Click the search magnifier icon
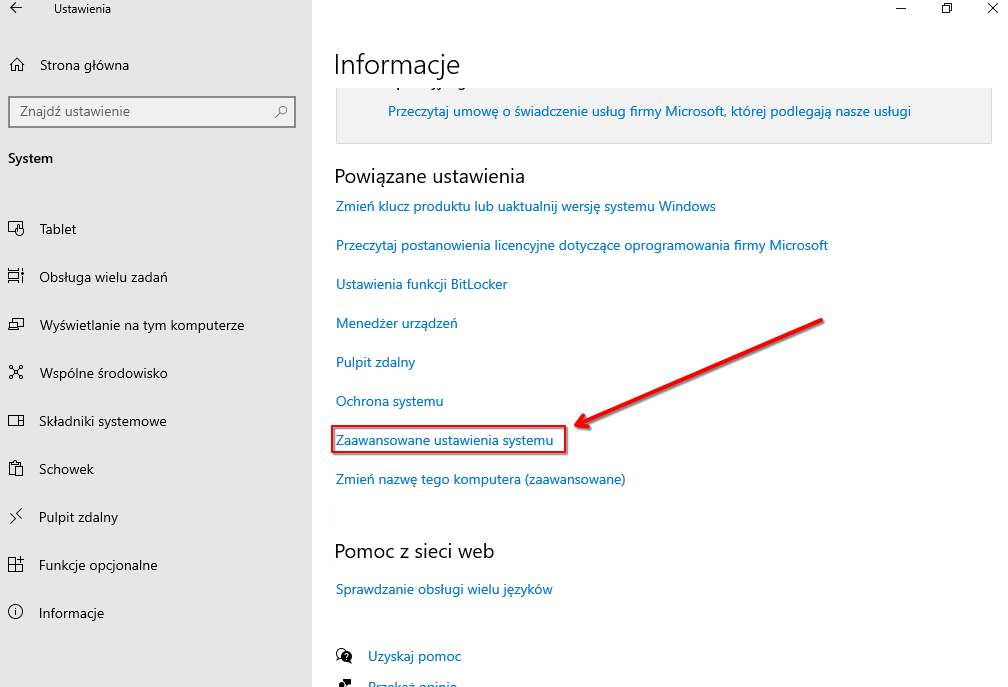This screenshot has width=1008, height=687. tap(282, 112)
